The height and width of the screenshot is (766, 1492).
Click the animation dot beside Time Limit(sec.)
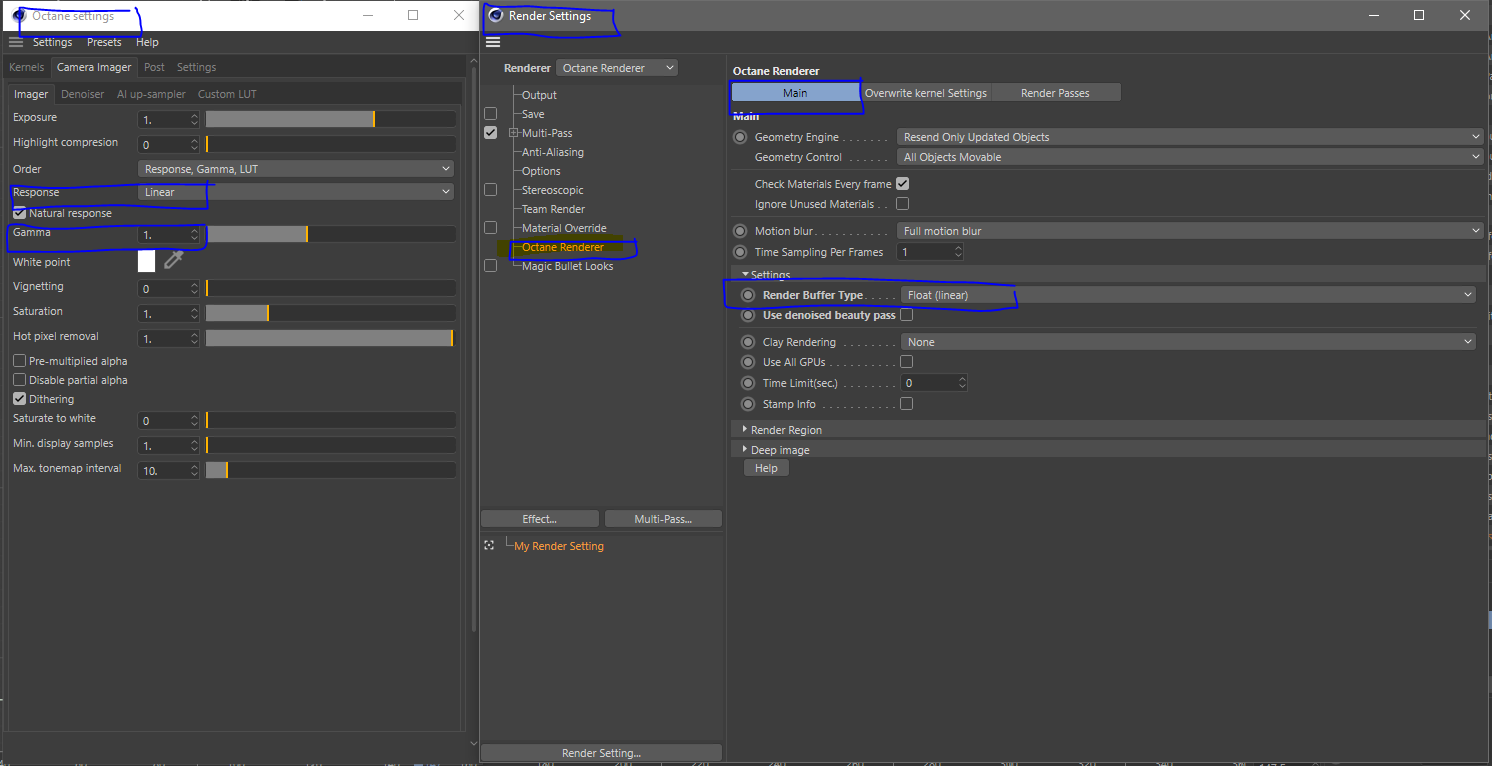748,383
